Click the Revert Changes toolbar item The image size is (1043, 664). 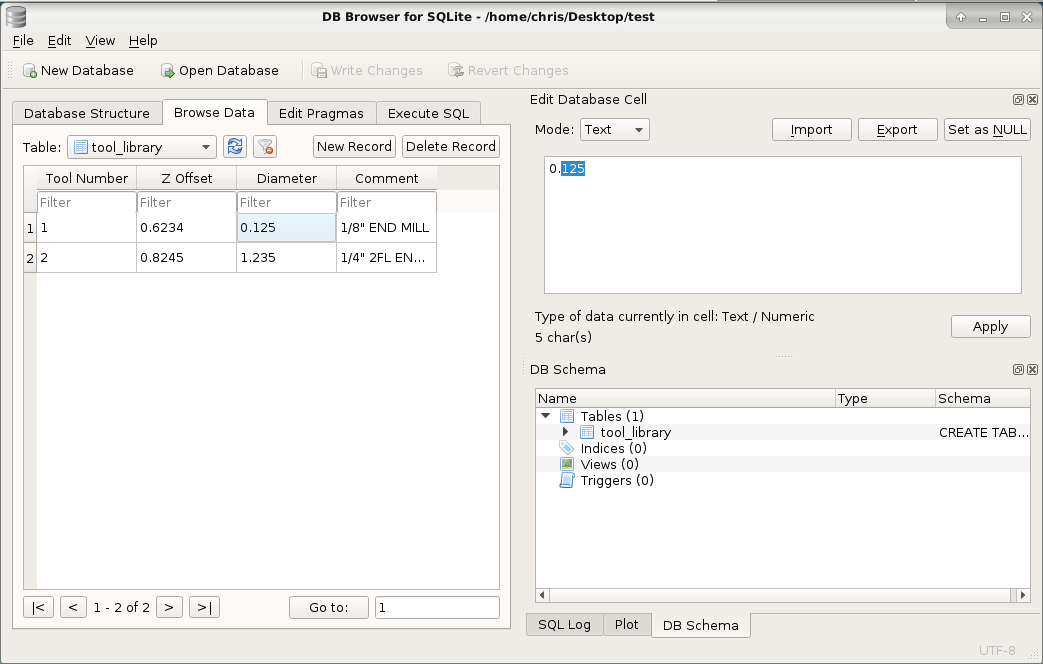point(509,71)
